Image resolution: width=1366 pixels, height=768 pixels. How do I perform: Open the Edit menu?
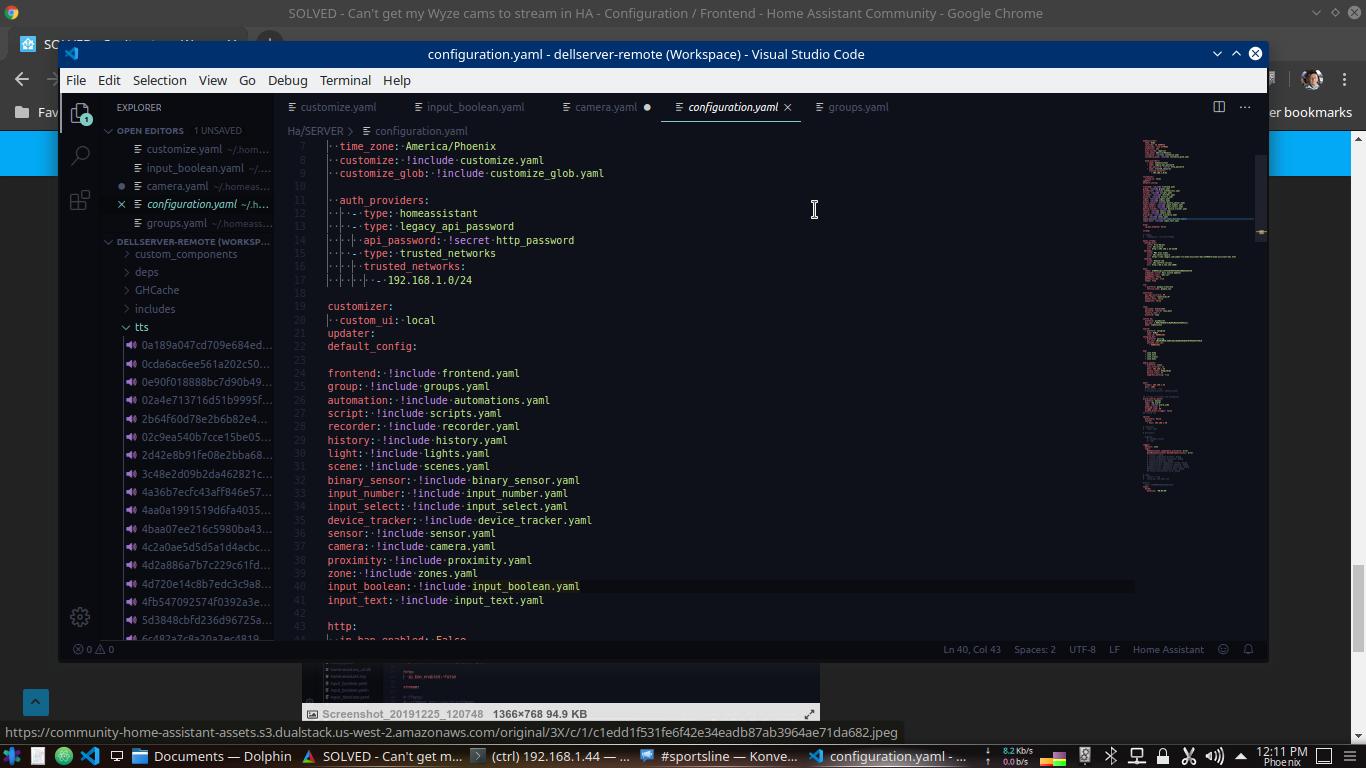point(109,80)
